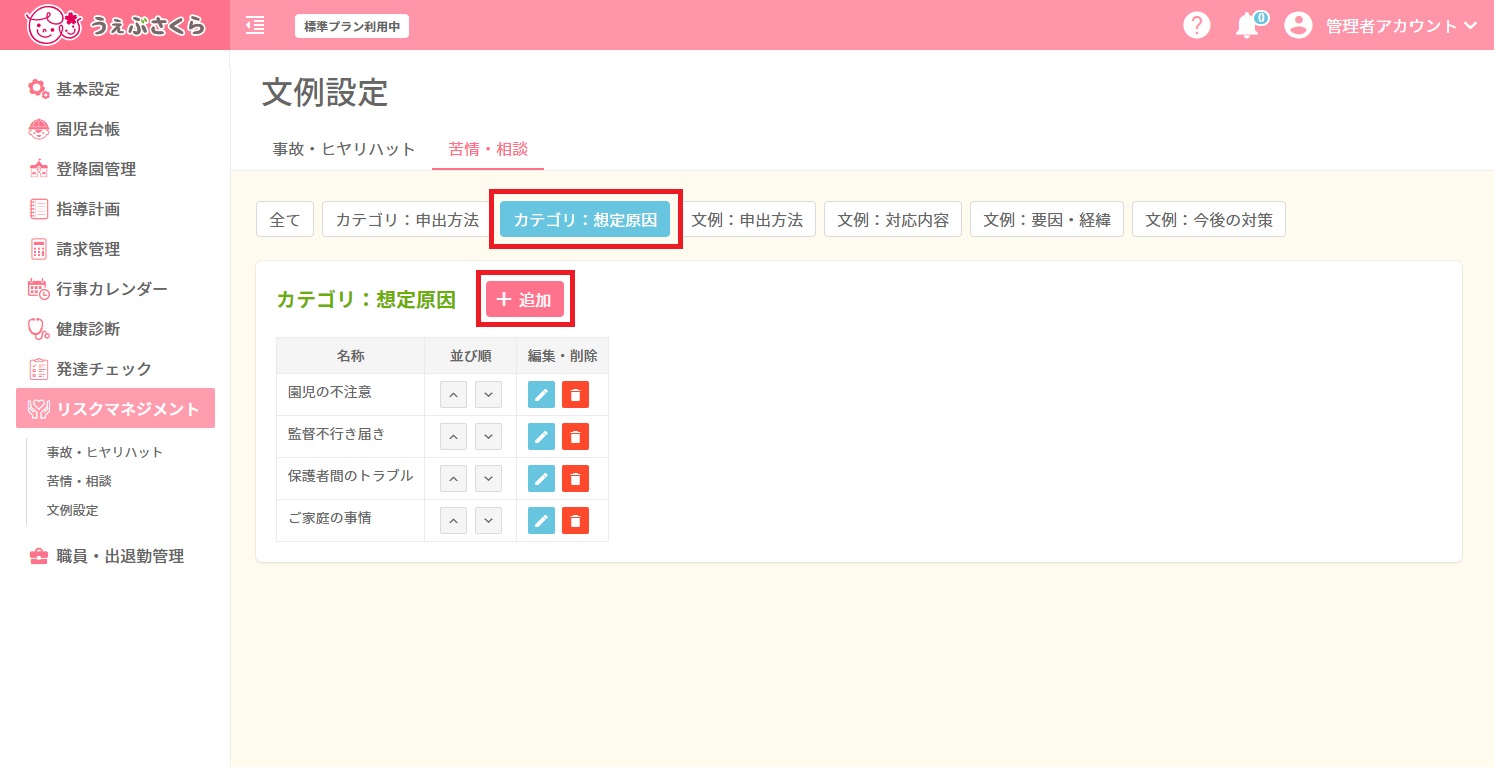Edit 園児の不注意 with pencil icon
This screenshot has width=1494, height=767.
pos(541,395)
